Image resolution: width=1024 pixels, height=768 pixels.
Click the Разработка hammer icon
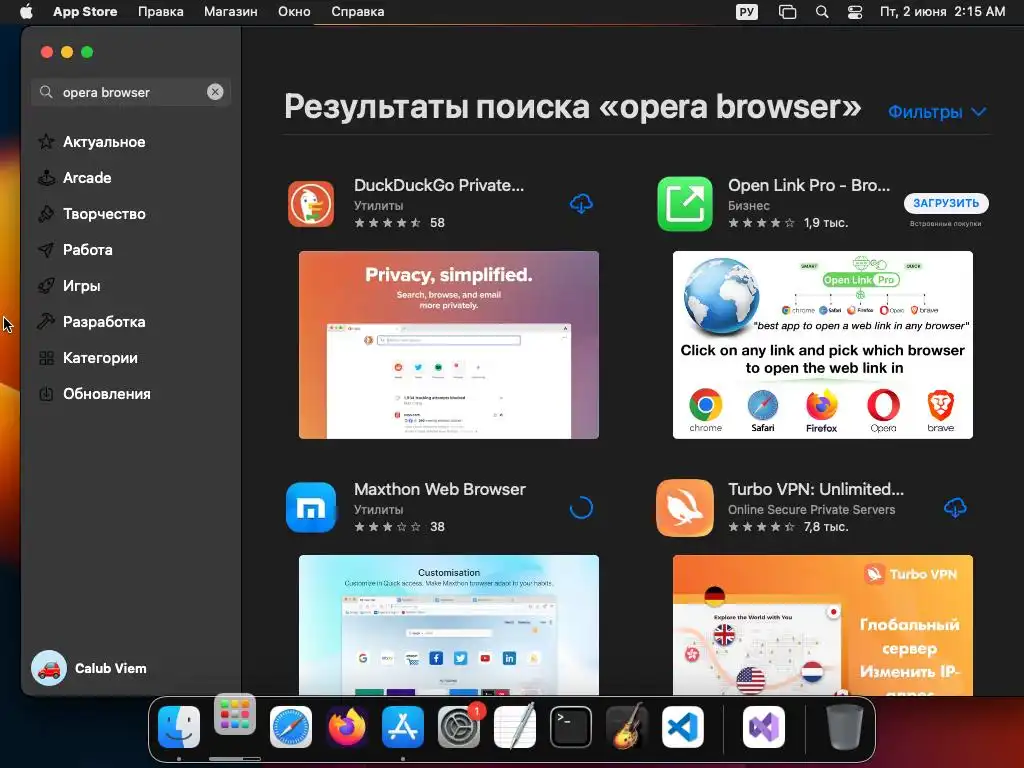click(x=46, y=321)
